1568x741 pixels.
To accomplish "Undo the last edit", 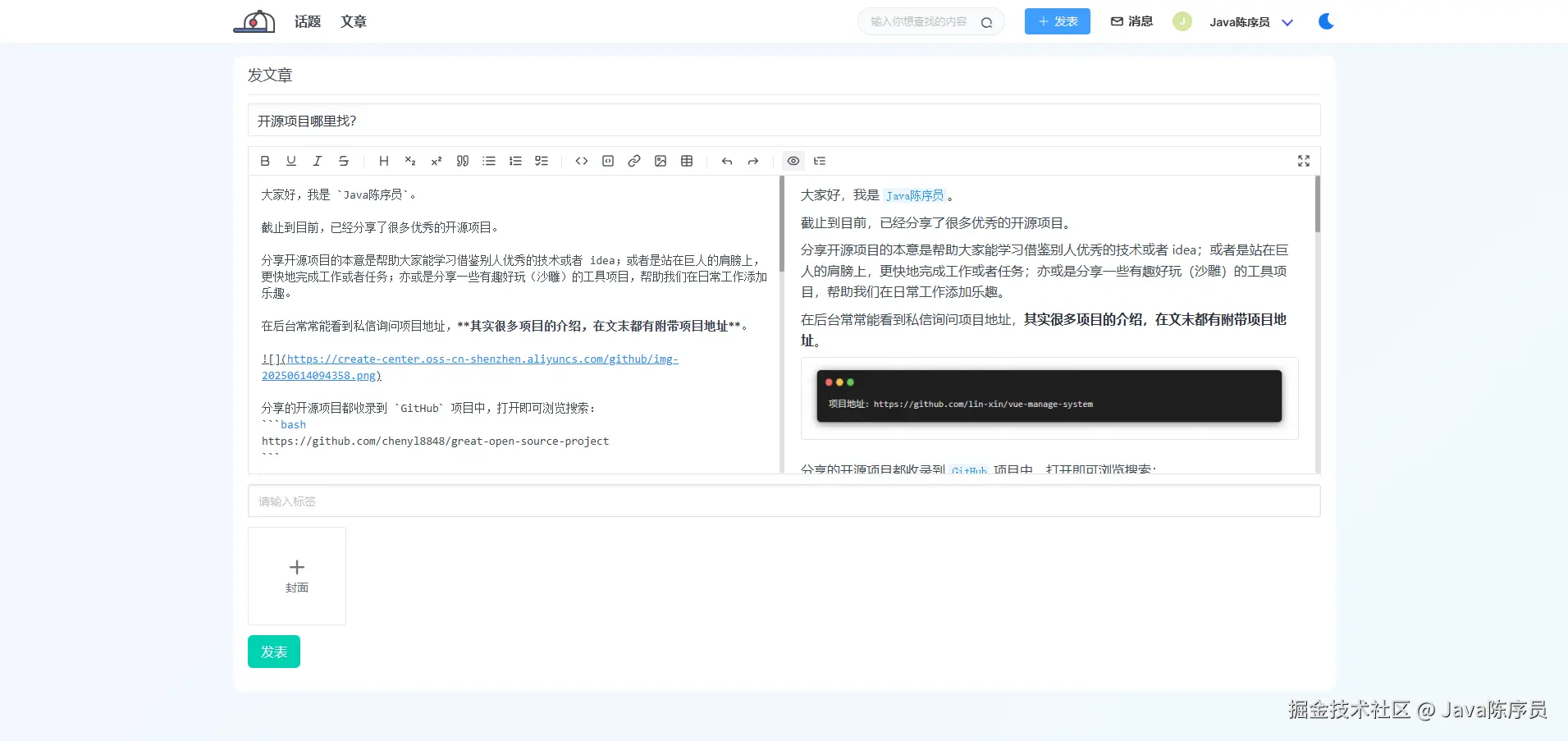I will pos(727,161).
